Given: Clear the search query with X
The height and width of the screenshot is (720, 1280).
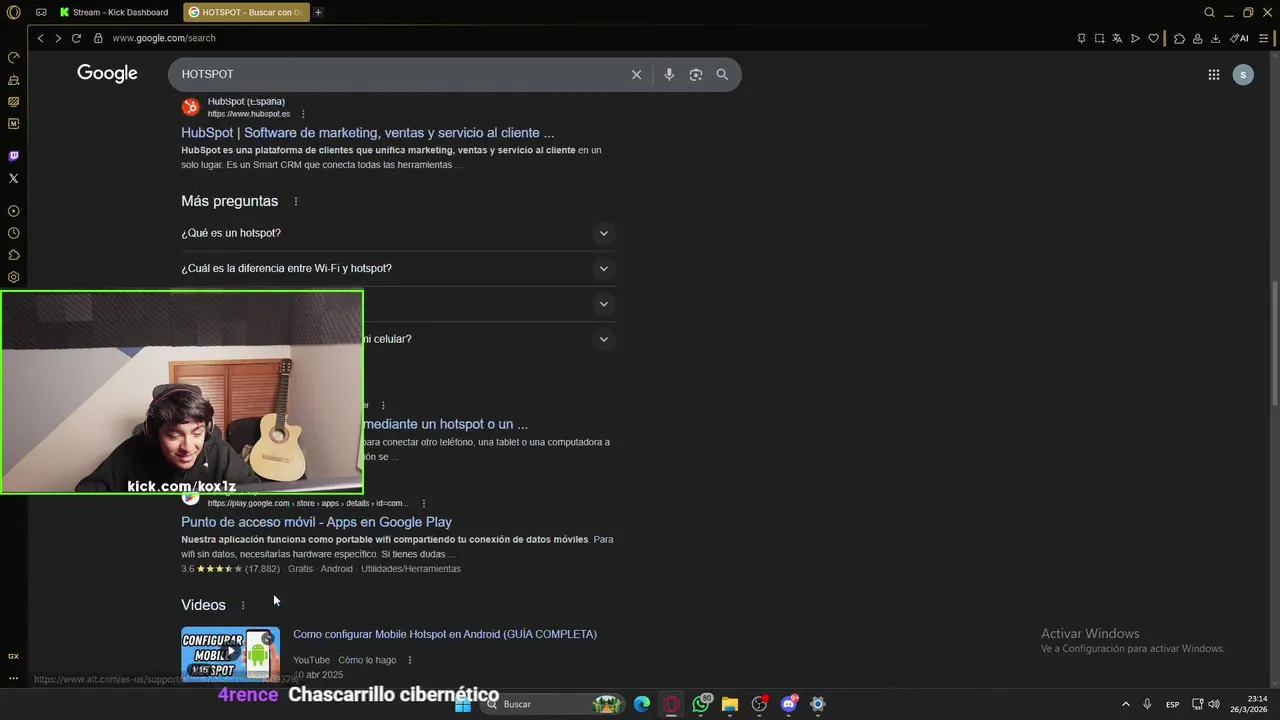Looking at the screenshot, I should (636, 74).
